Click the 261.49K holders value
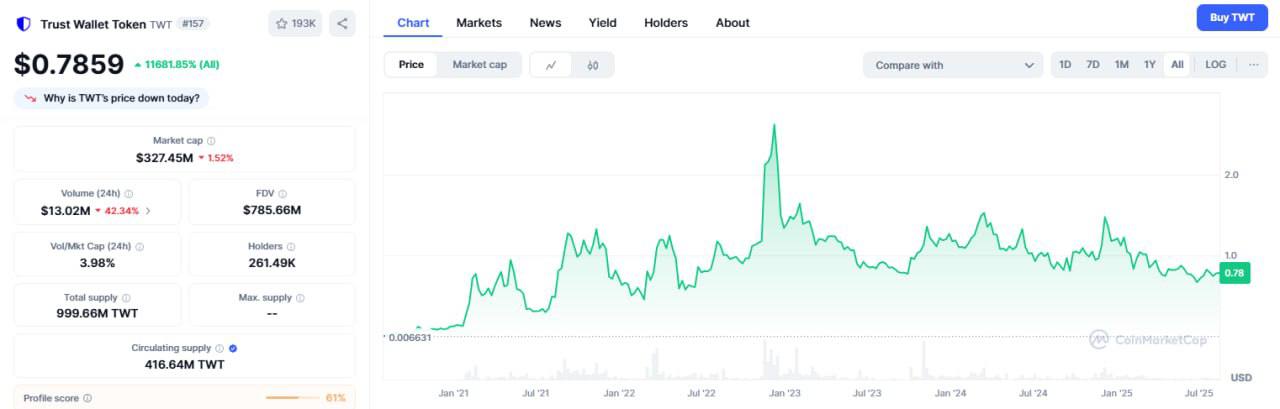The height and width of the screenshot is (409, 1280). [271, 263]
